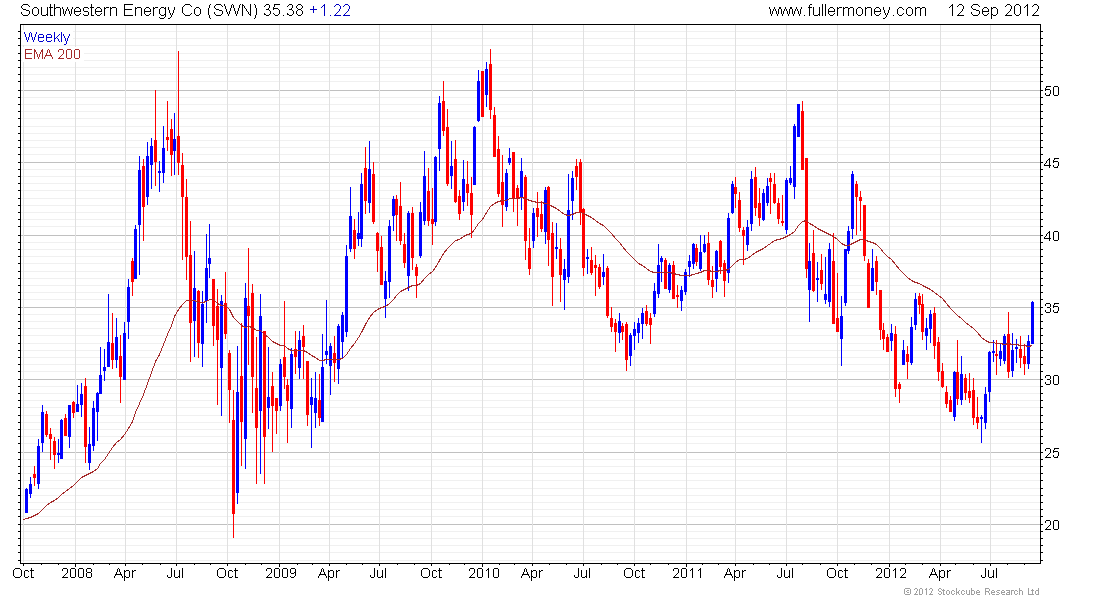Select the 2009 label on time axis
Screen dimensions: 1100x600
tap(281, 574)
